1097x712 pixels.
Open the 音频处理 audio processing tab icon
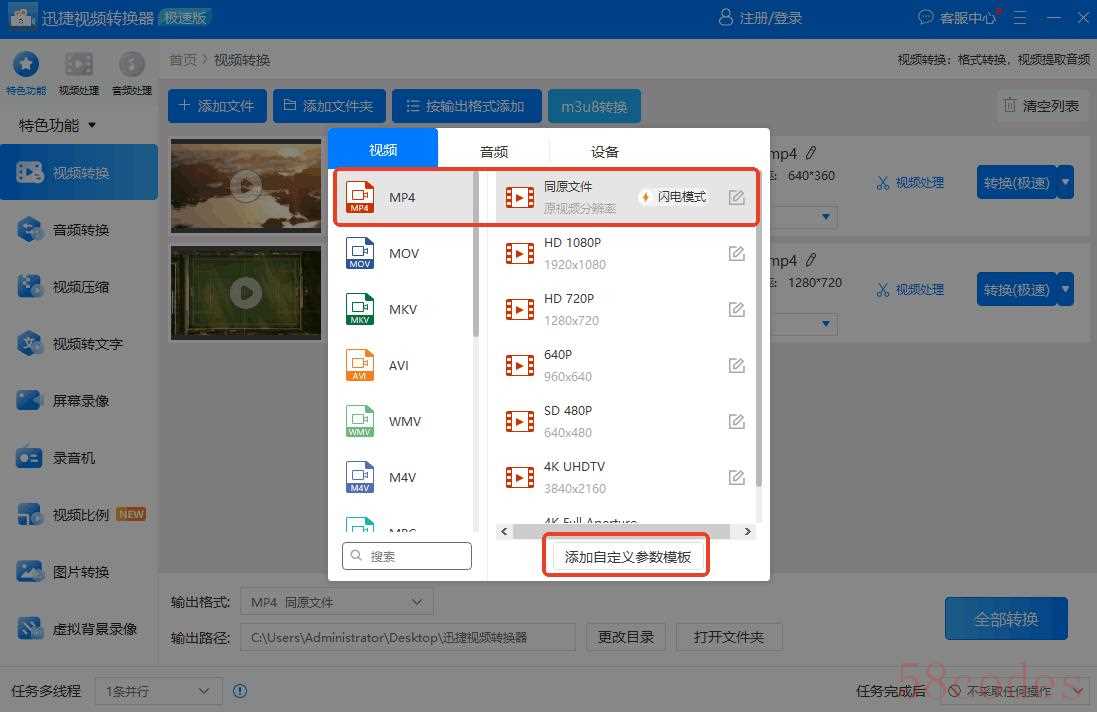click(x=132, y=64)
